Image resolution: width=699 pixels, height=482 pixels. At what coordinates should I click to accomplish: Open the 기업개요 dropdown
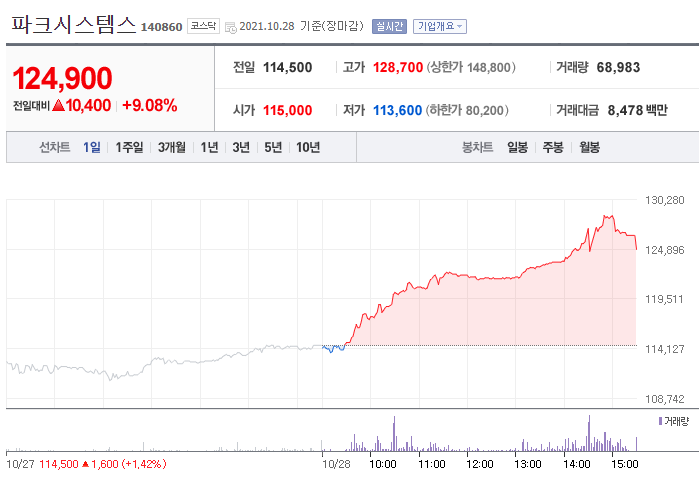pos(440,26)
